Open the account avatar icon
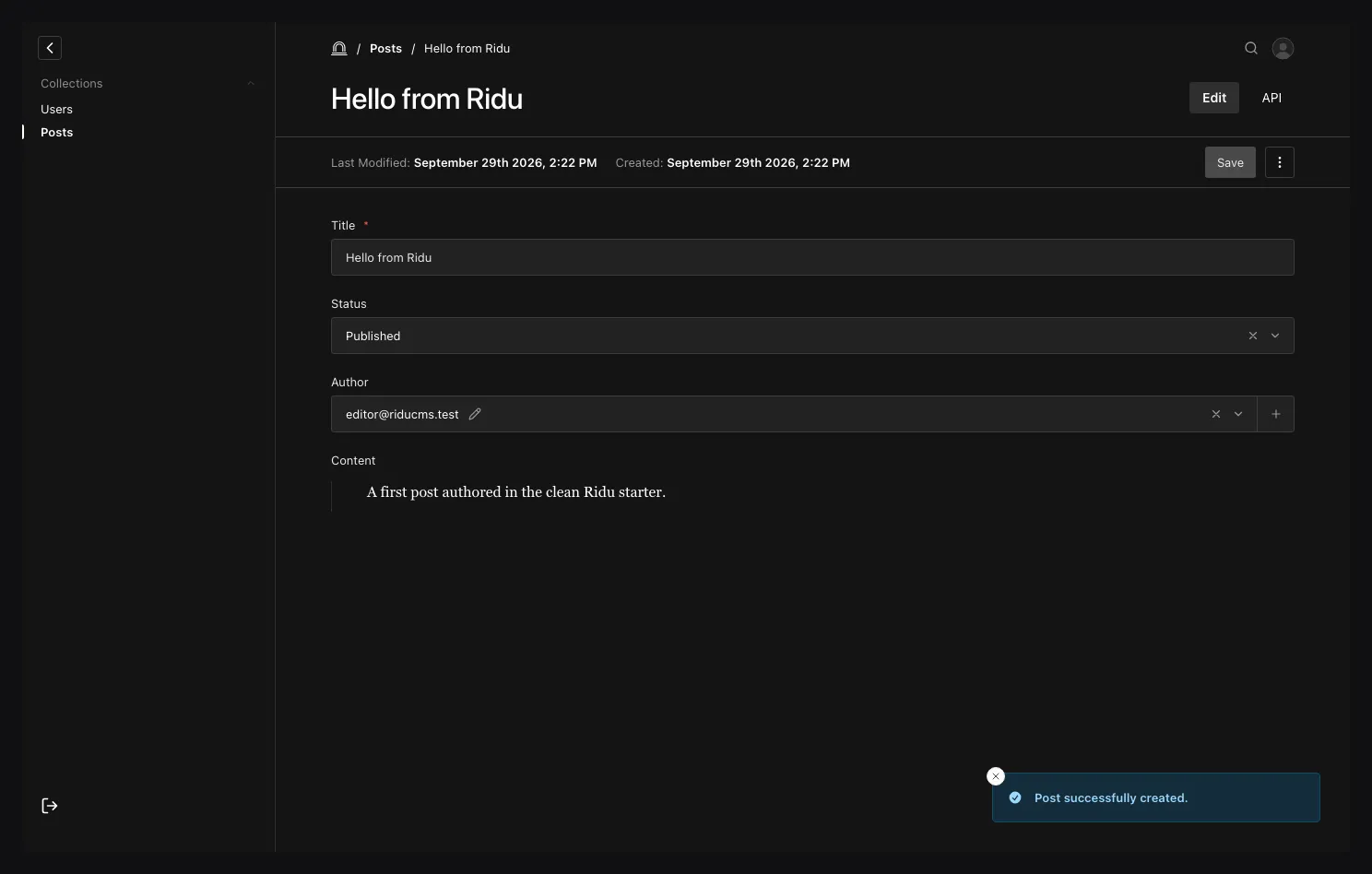 tap(1283, 48)
